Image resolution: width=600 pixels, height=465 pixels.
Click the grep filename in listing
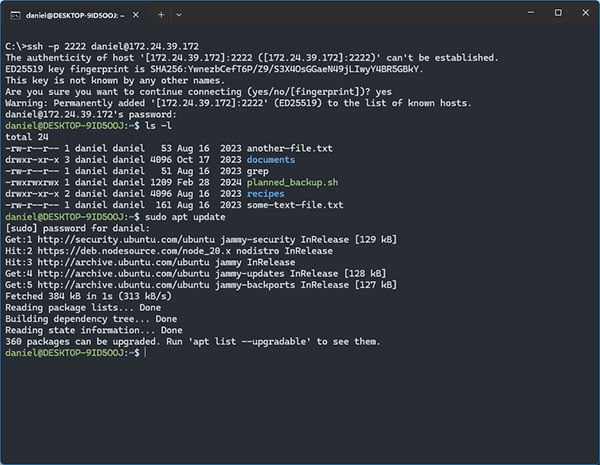click(x=258, y=171)
